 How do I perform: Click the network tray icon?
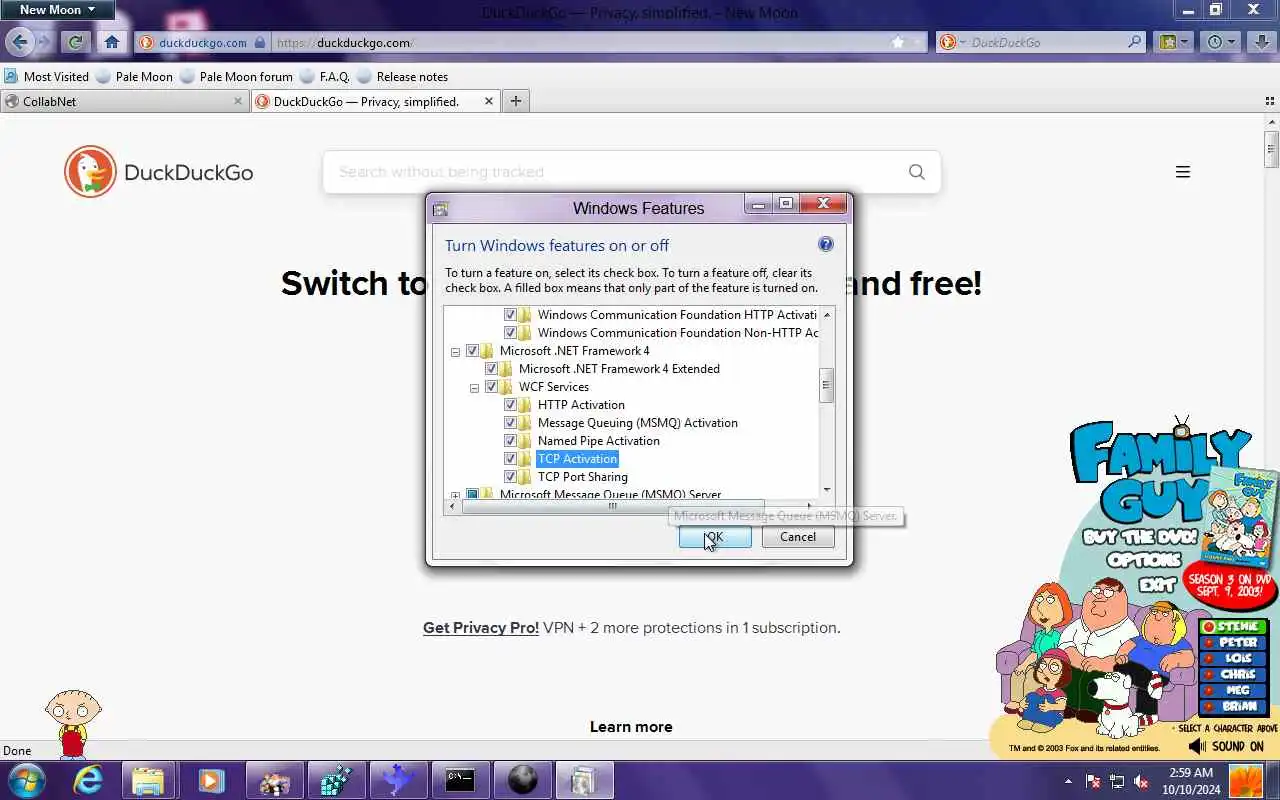pyautogui.click(x=1117, y=781)
